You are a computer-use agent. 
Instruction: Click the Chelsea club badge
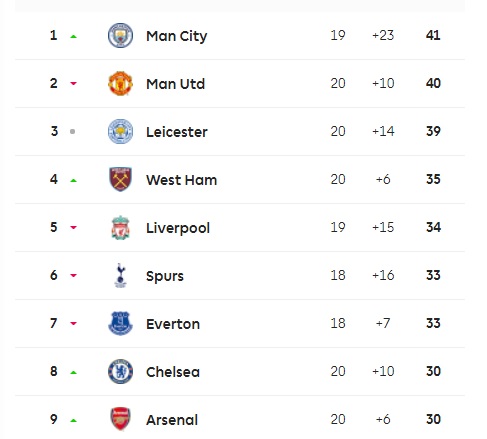[x=120, y=371]
